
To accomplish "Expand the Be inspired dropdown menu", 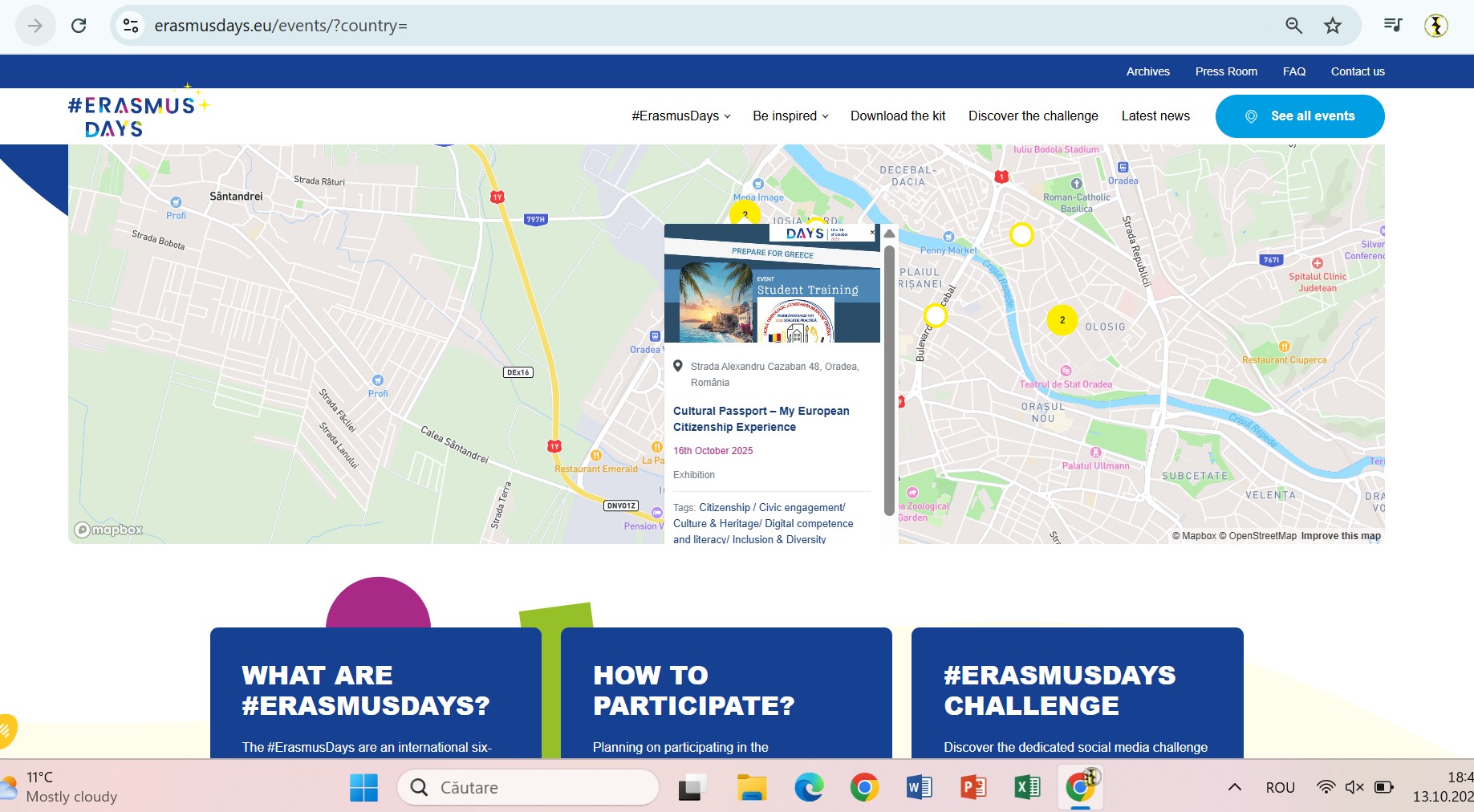I will pos(790,116).
